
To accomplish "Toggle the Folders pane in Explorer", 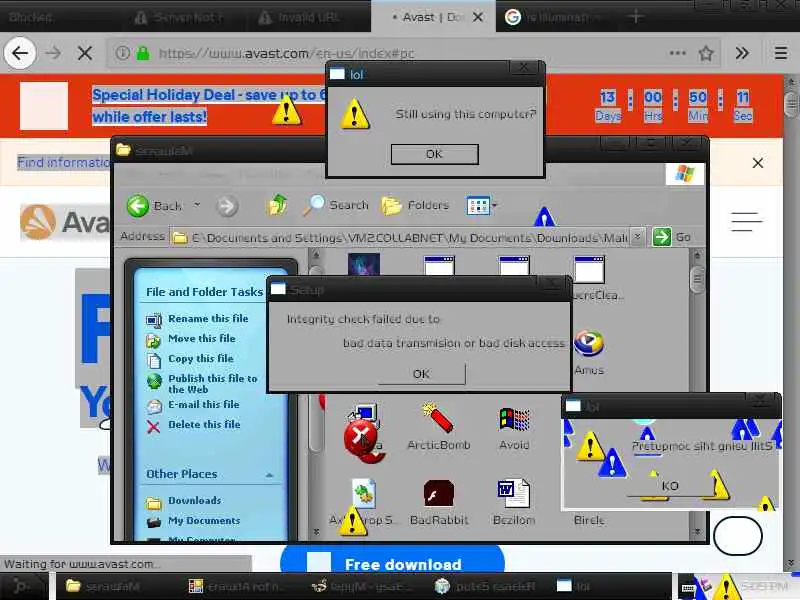I will 415,205.
